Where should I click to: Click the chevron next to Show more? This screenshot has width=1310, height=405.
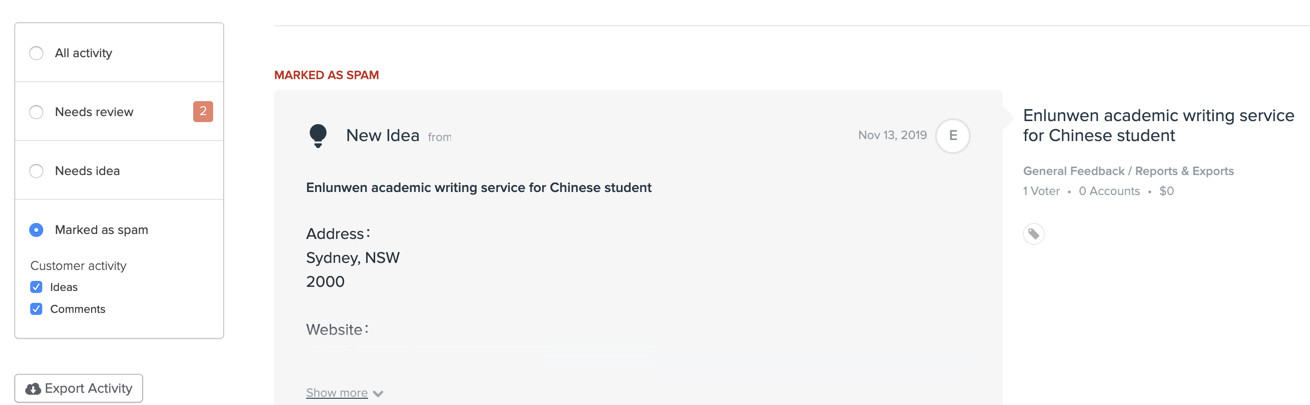pyautogui.click(x=378, y=394)
